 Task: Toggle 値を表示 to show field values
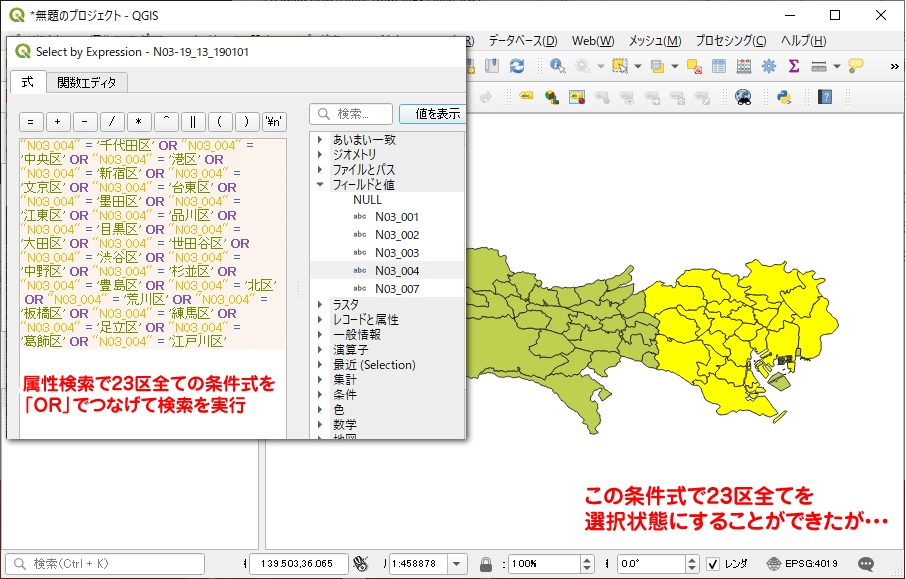[440, 113]
